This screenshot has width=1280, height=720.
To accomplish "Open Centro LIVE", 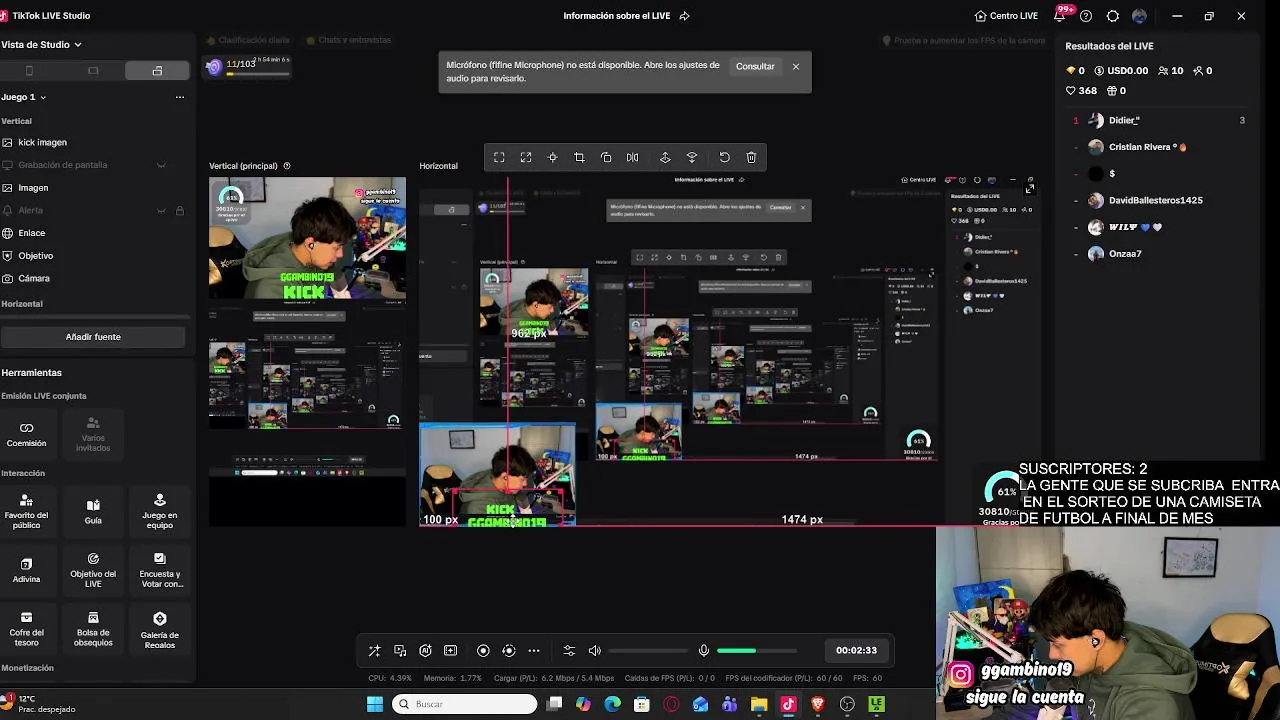I will [x=1006, y=16].
